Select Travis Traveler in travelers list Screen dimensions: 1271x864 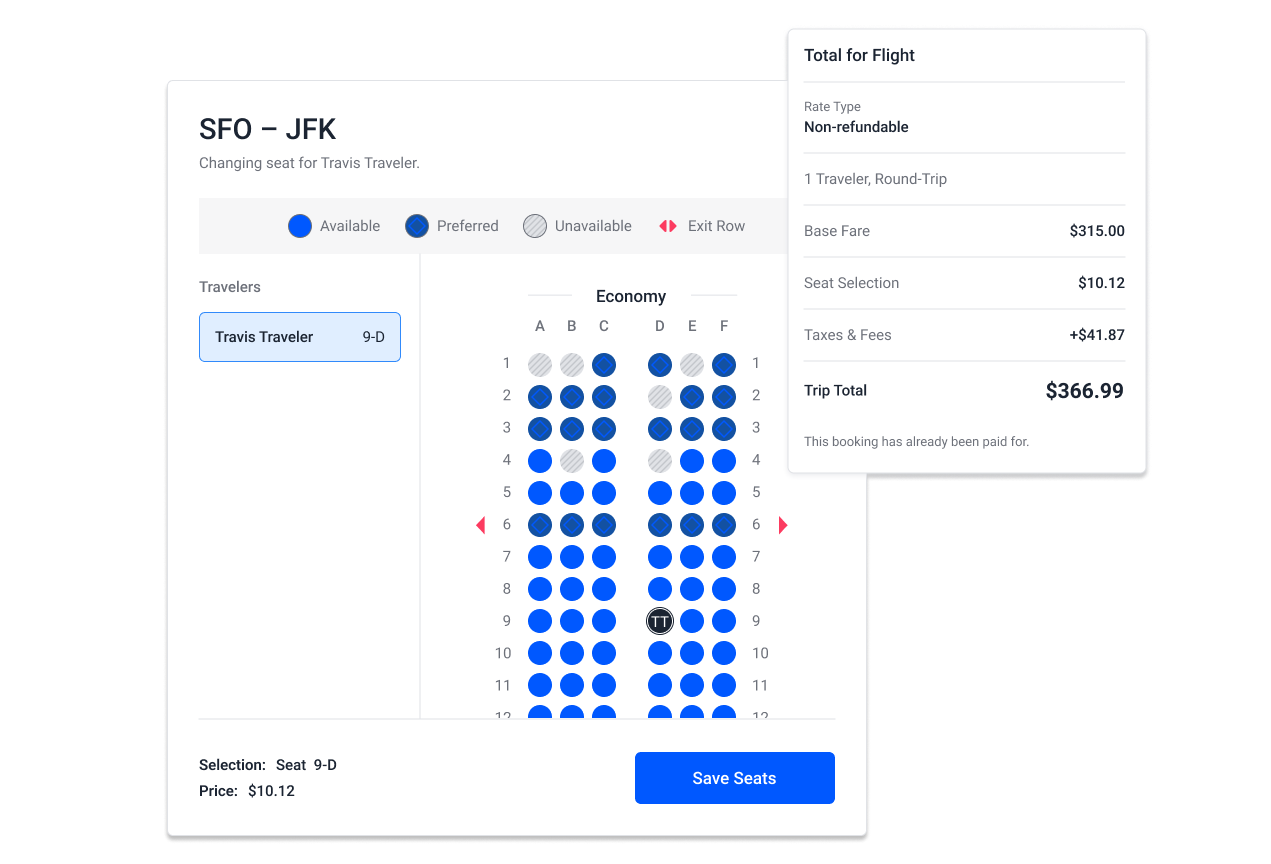300,337
